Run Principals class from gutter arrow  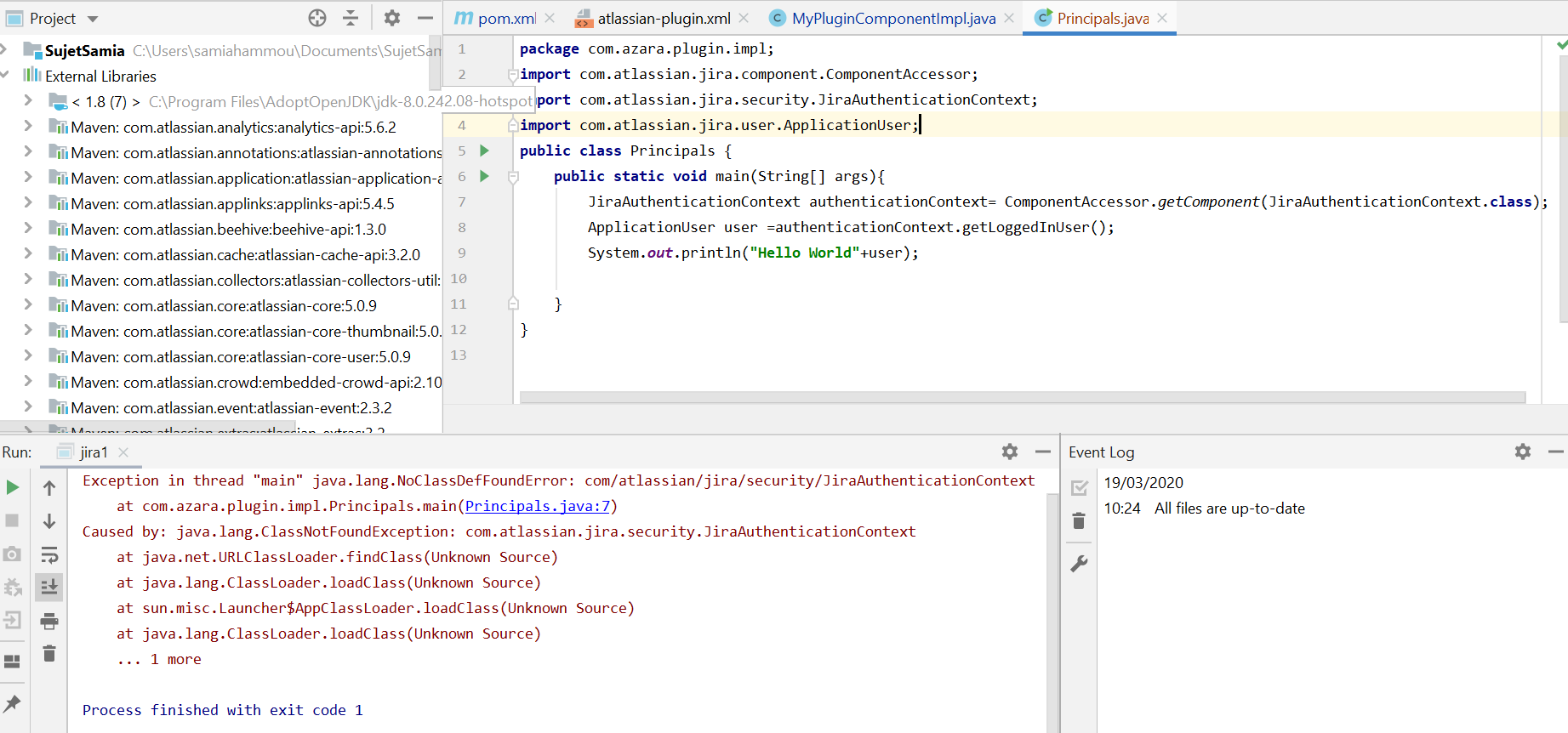(484, 151)
